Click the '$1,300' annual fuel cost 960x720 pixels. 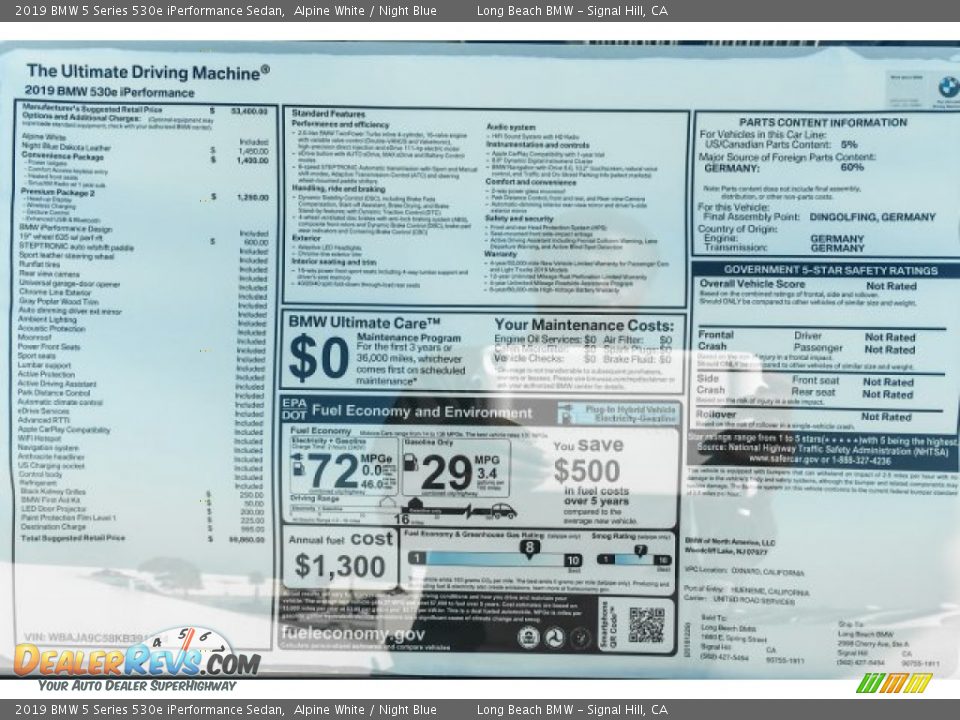pyautogui.click(x=340, y=566)
